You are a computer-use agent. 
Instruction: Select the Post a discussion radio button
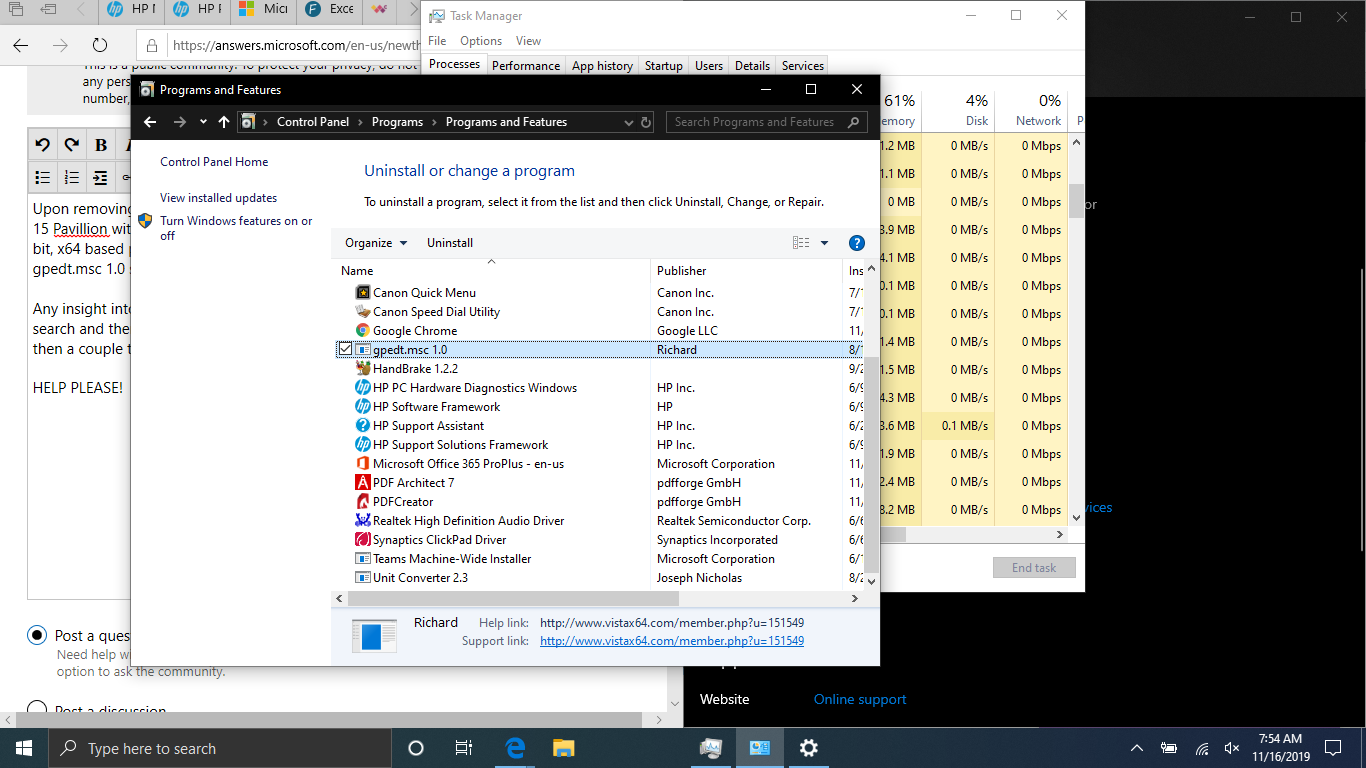37,710
